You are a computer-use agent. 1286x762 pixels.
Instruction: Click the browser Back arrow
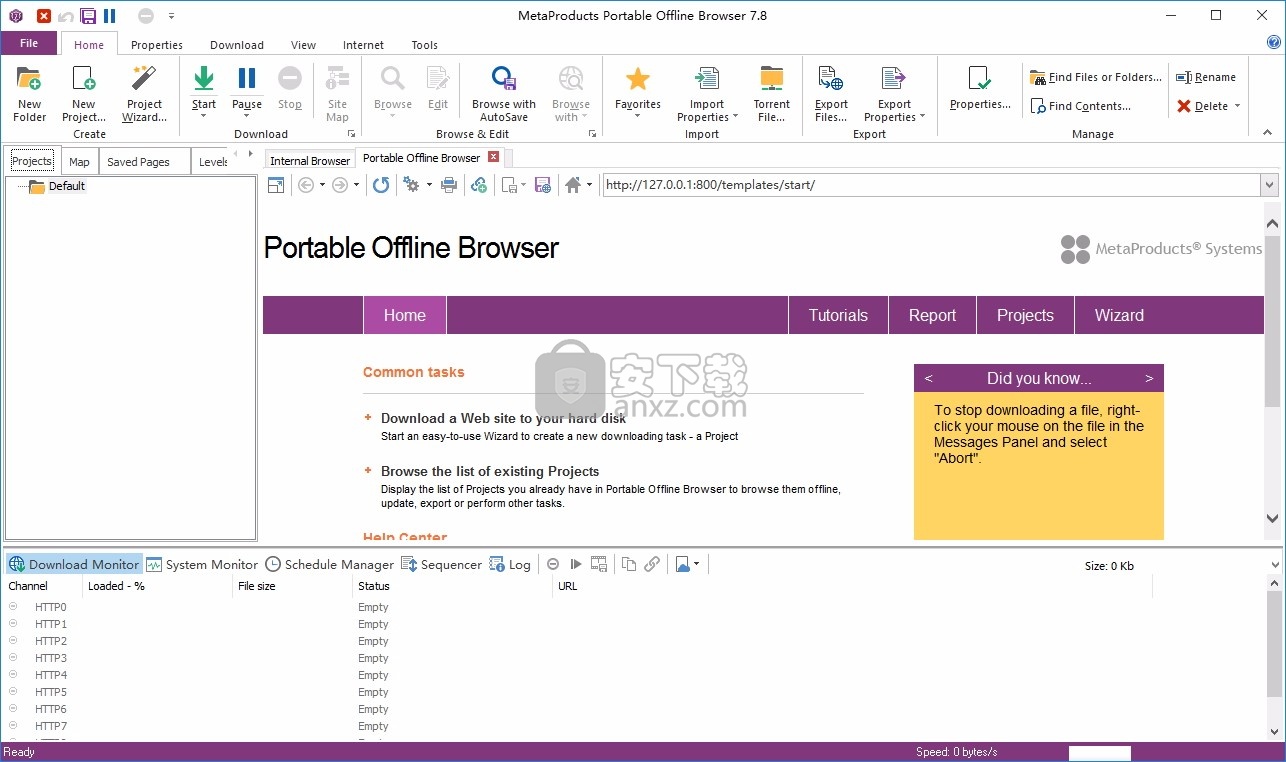[x=306, y=185]
